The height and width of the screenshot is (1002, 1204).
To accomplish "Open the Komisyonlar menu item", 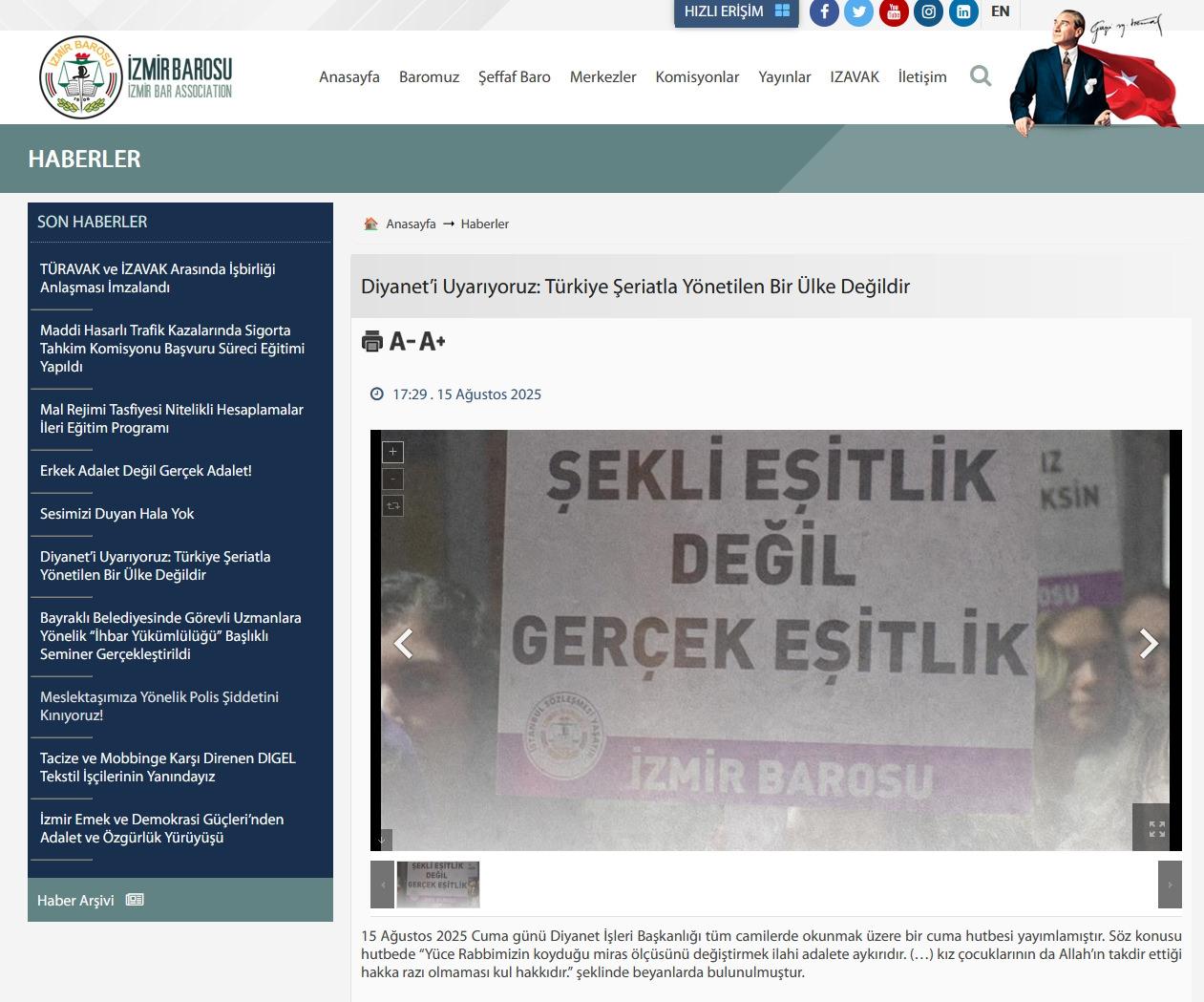I will tap(697, 76).
